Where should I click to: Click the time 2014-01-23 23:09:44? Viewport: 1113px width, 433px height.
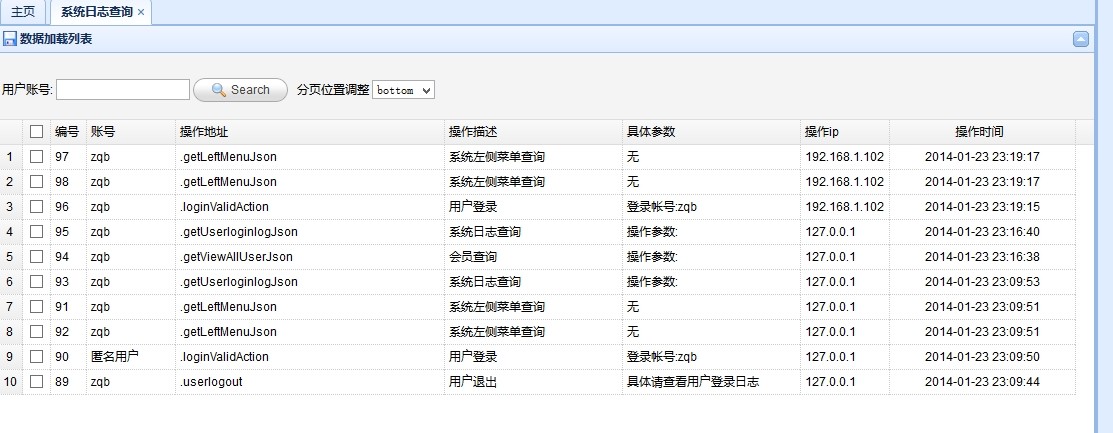(982, 381)
